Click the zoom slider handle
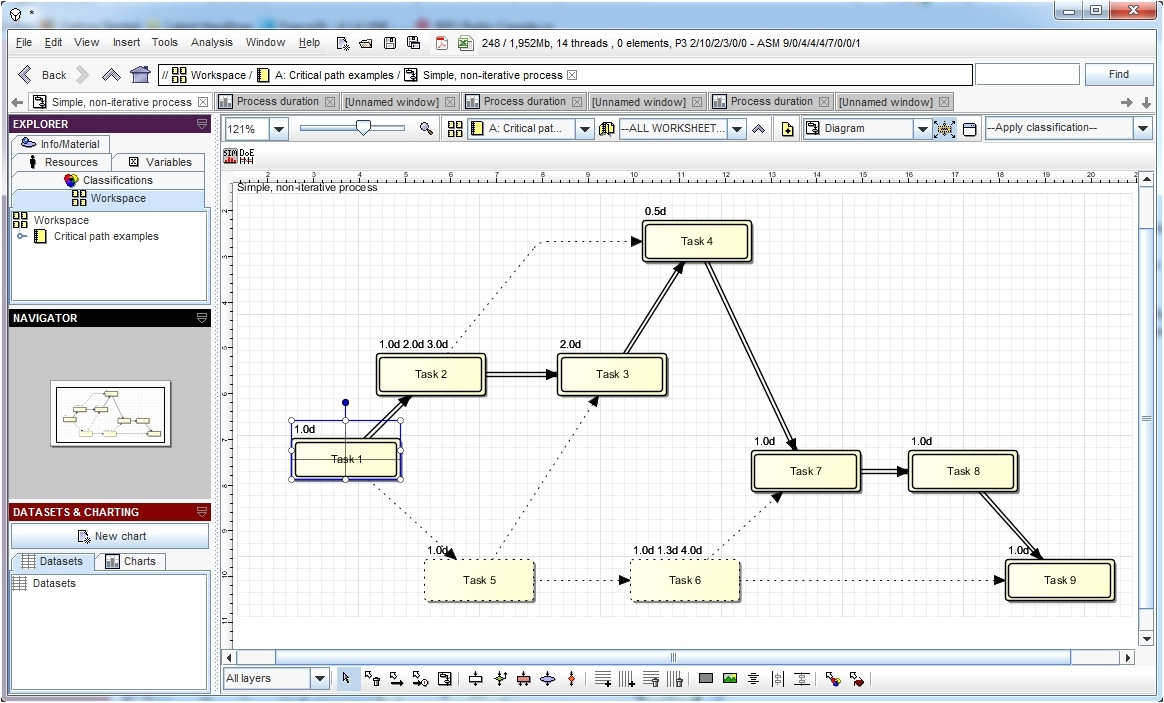 [364, 127]
